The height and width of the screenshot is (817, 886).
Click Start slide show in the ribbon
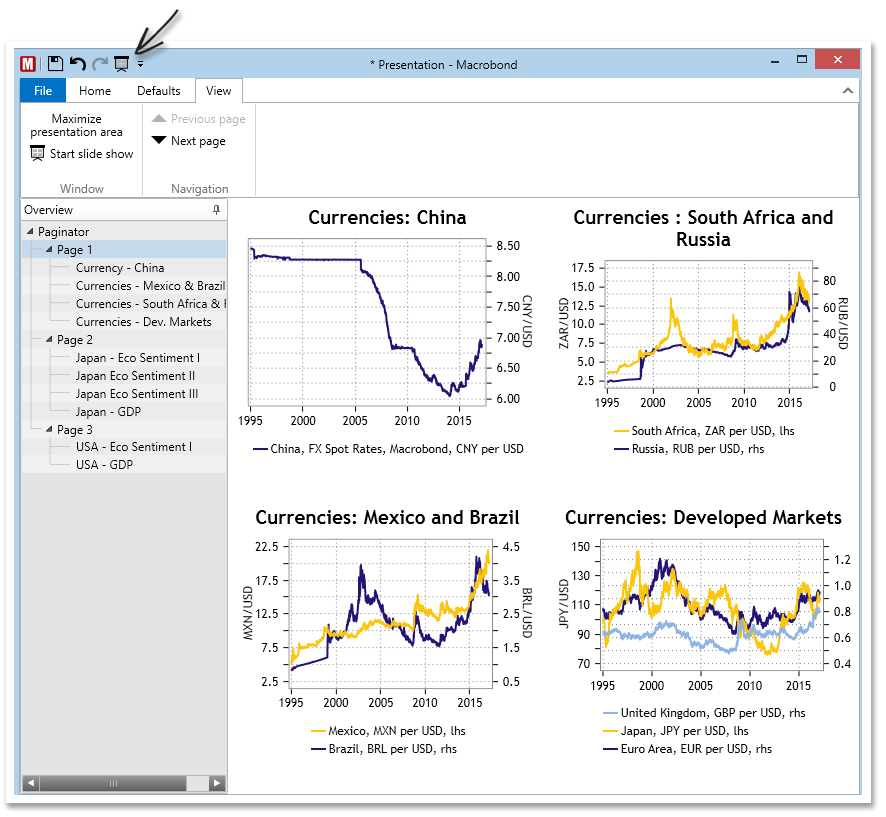click(x=82, y=154)
